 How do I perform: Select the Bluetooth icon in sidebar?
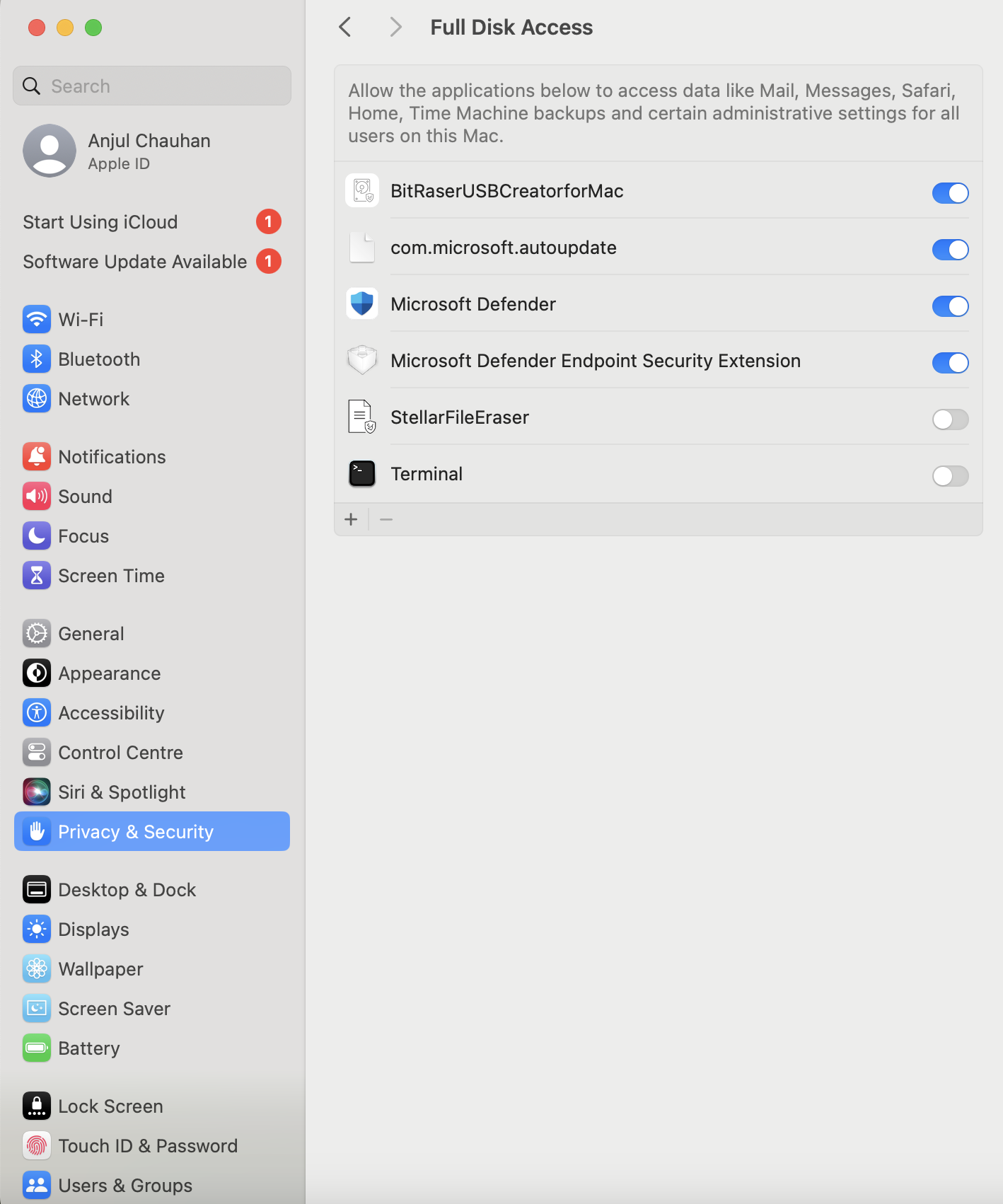click(x=37, y=359)
